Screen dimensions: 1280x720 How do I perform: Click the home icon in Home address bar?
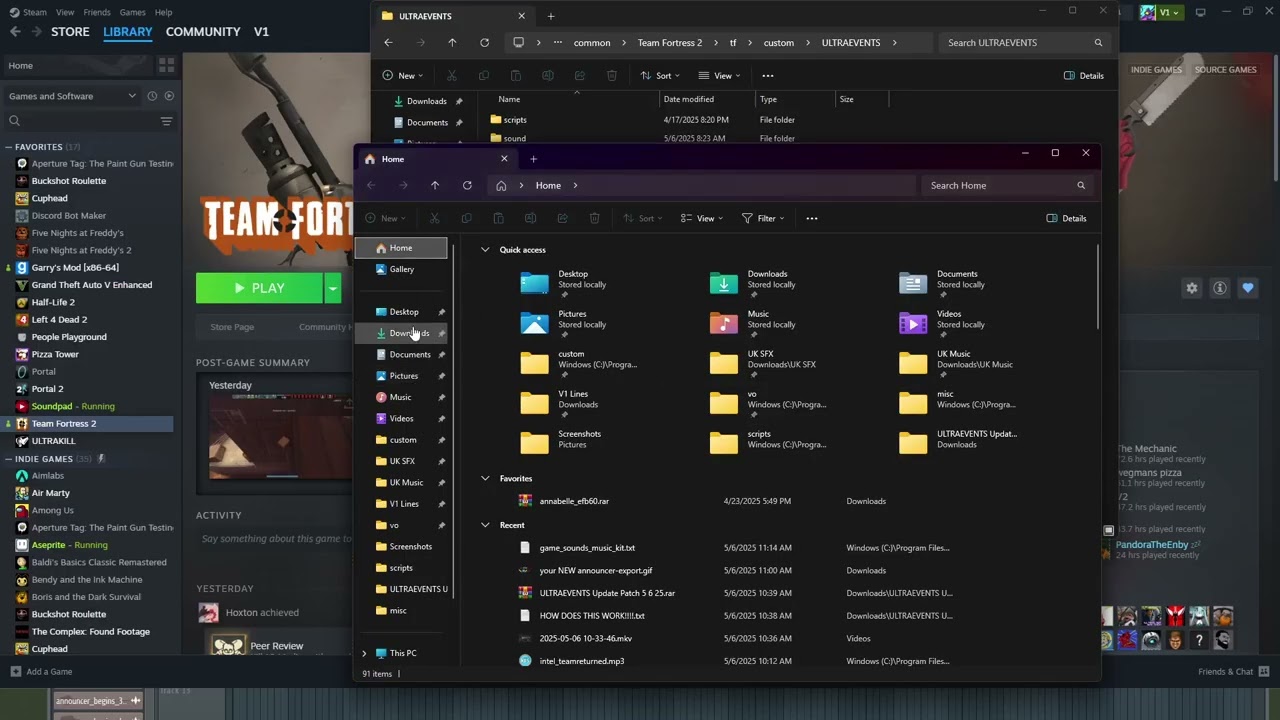click(x=501, y=185)
